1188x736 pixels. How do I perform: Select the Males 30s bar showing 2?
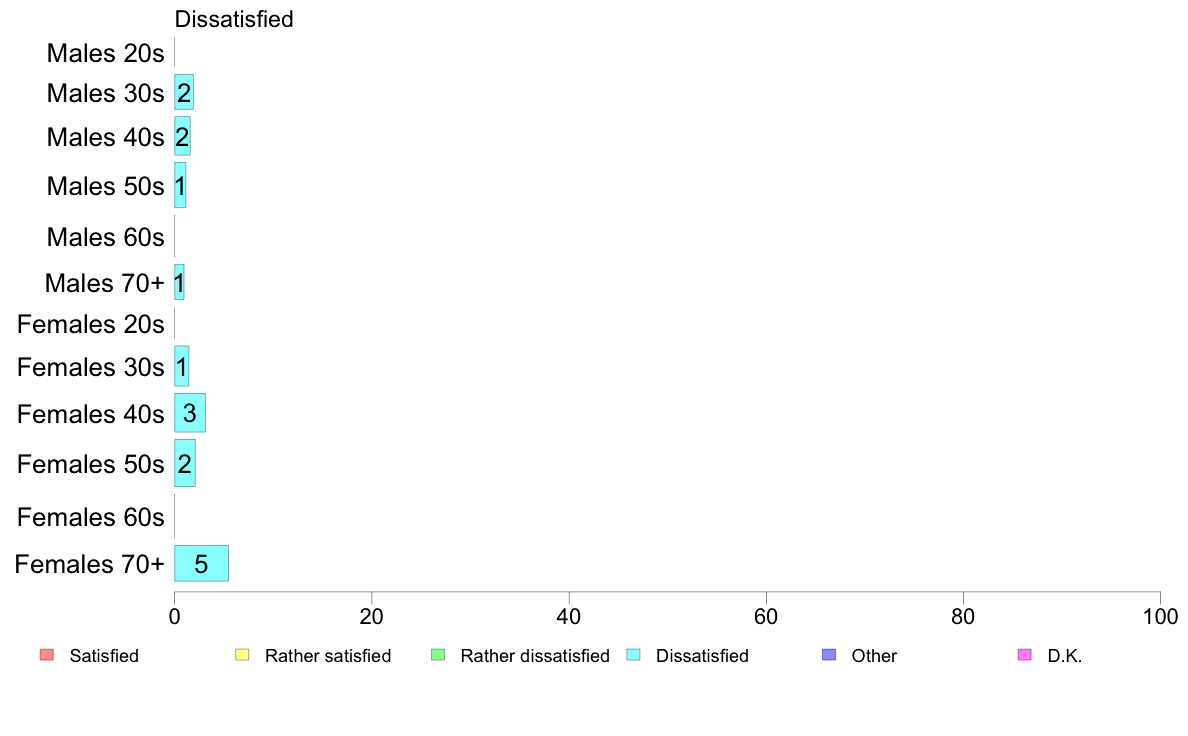(x=184, y=92)
